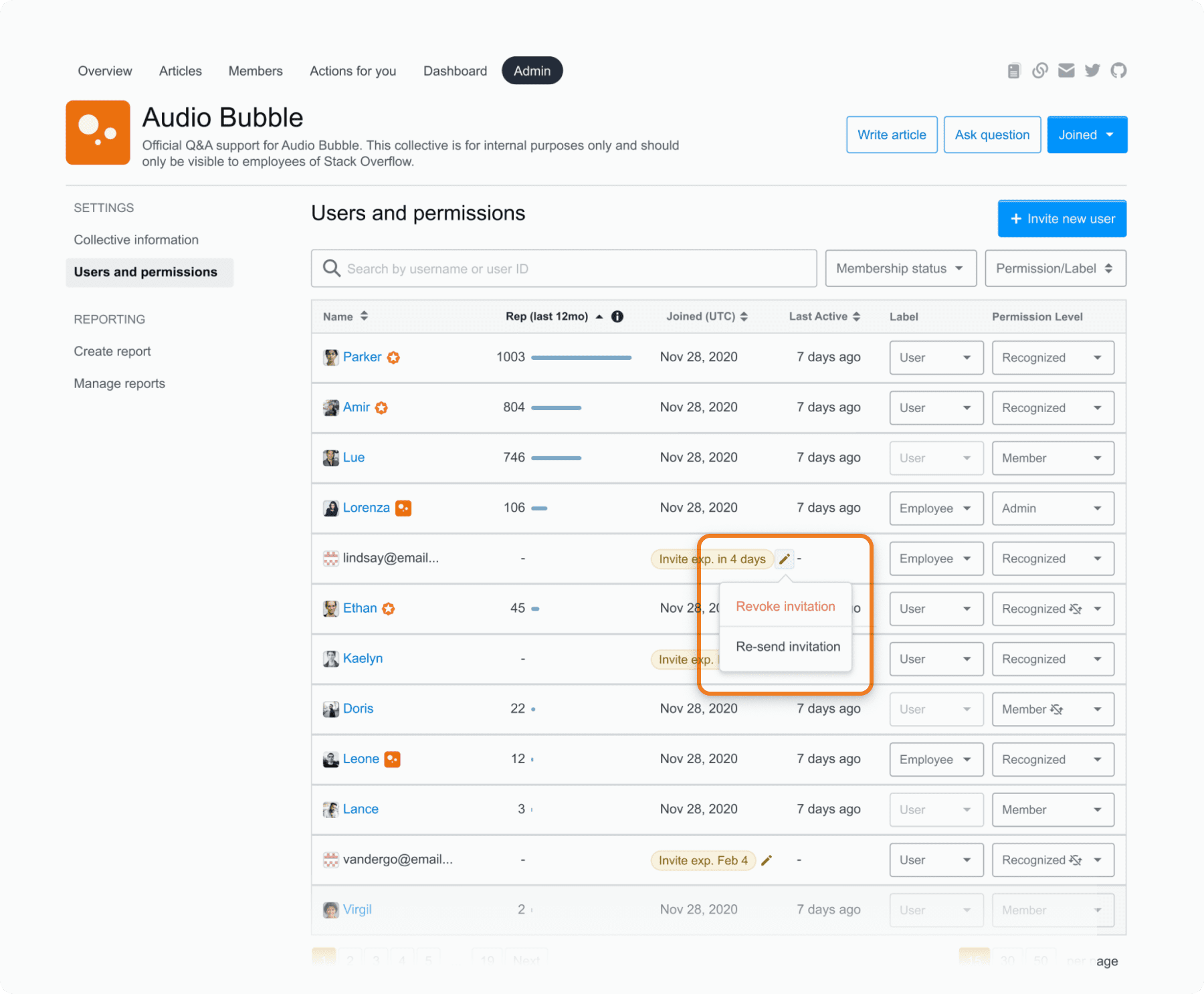Open the GitHub icon in header
This screenshot has width=1204, height=994.
tap(1118, 70)
